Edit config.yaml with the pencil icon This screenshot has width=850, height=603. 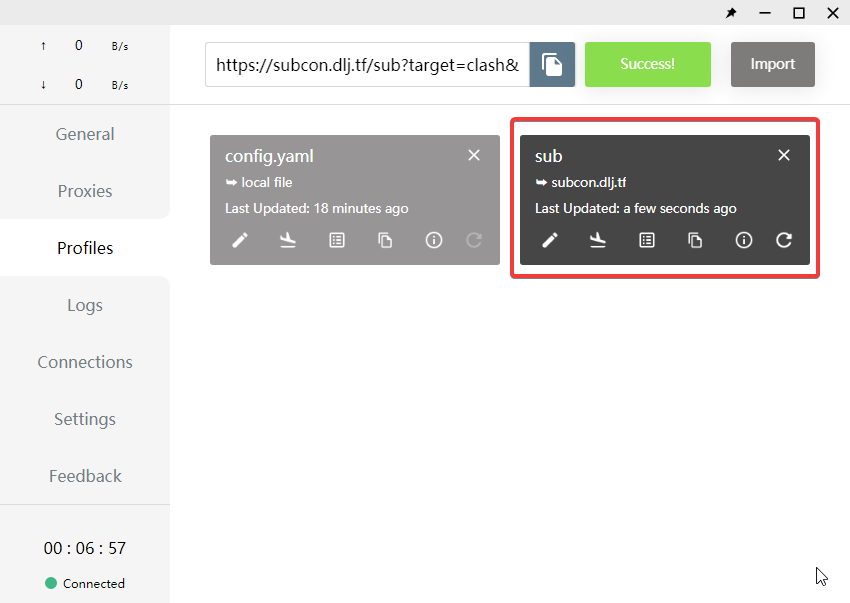tap(239, 240)
